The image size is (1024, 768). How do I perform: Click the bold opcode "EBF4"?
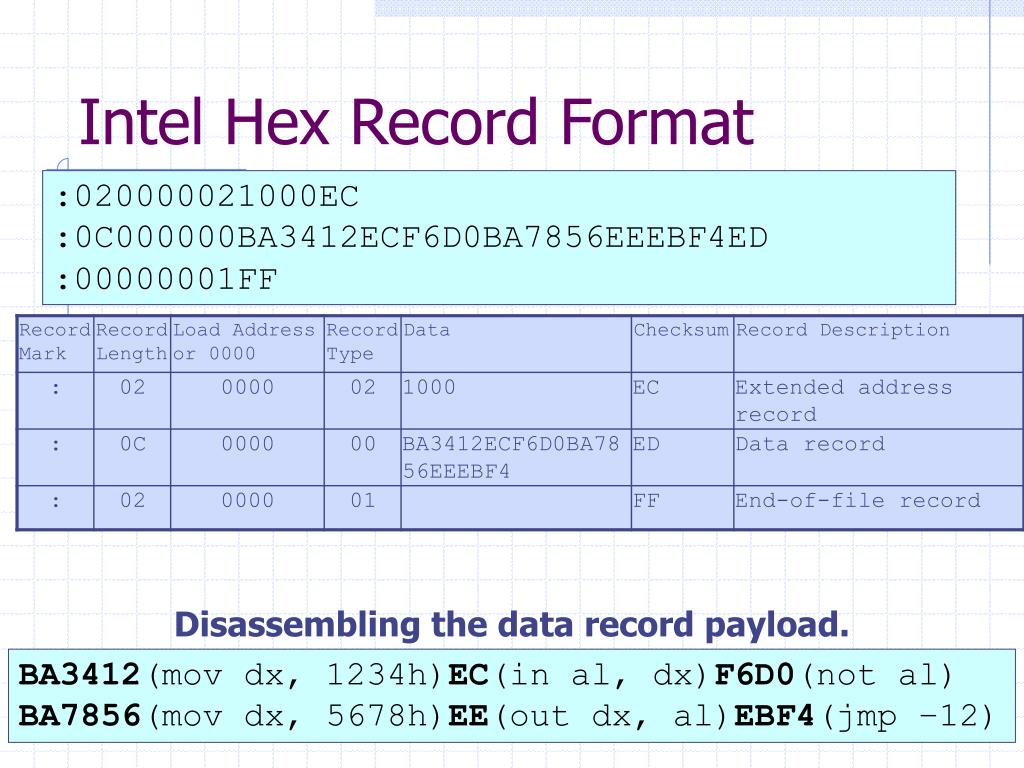tap(775, 716)
